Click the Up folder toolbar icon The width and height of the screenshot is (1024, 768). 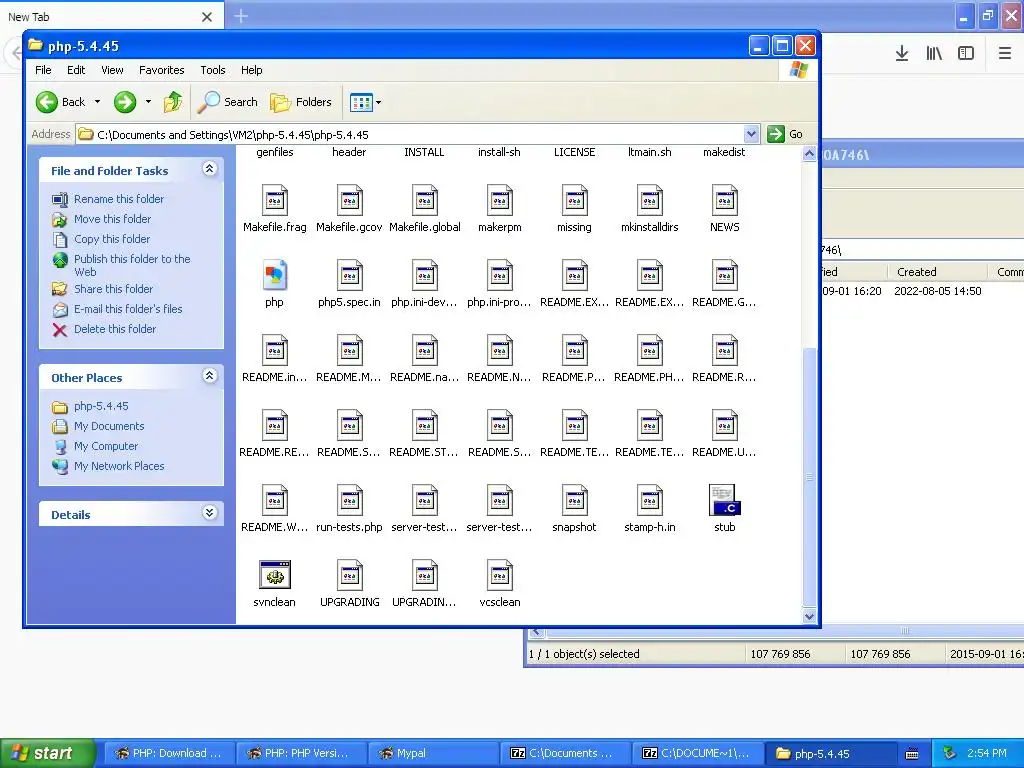[173, 102]
